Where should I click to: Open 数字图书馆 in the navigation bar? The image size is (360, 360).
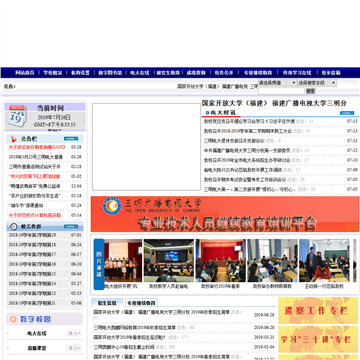coord(110,73)
